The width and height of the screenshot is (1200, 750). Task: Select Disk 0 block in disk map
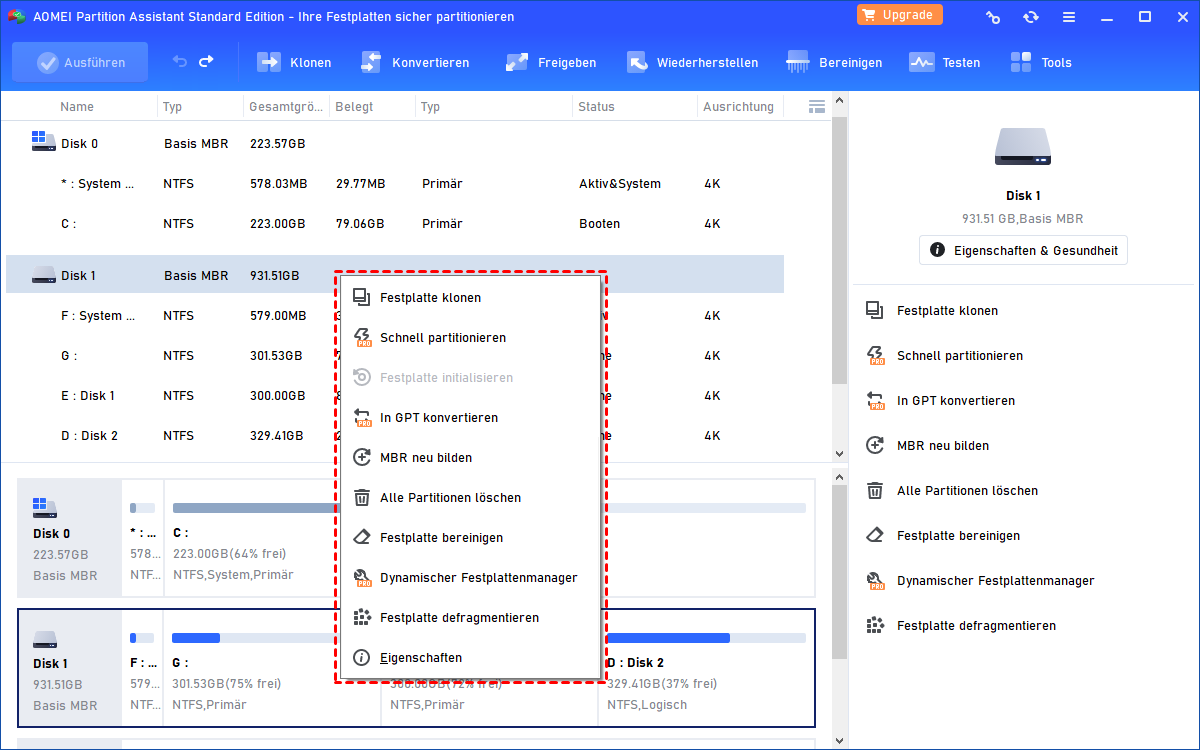(x=70, y=537)
